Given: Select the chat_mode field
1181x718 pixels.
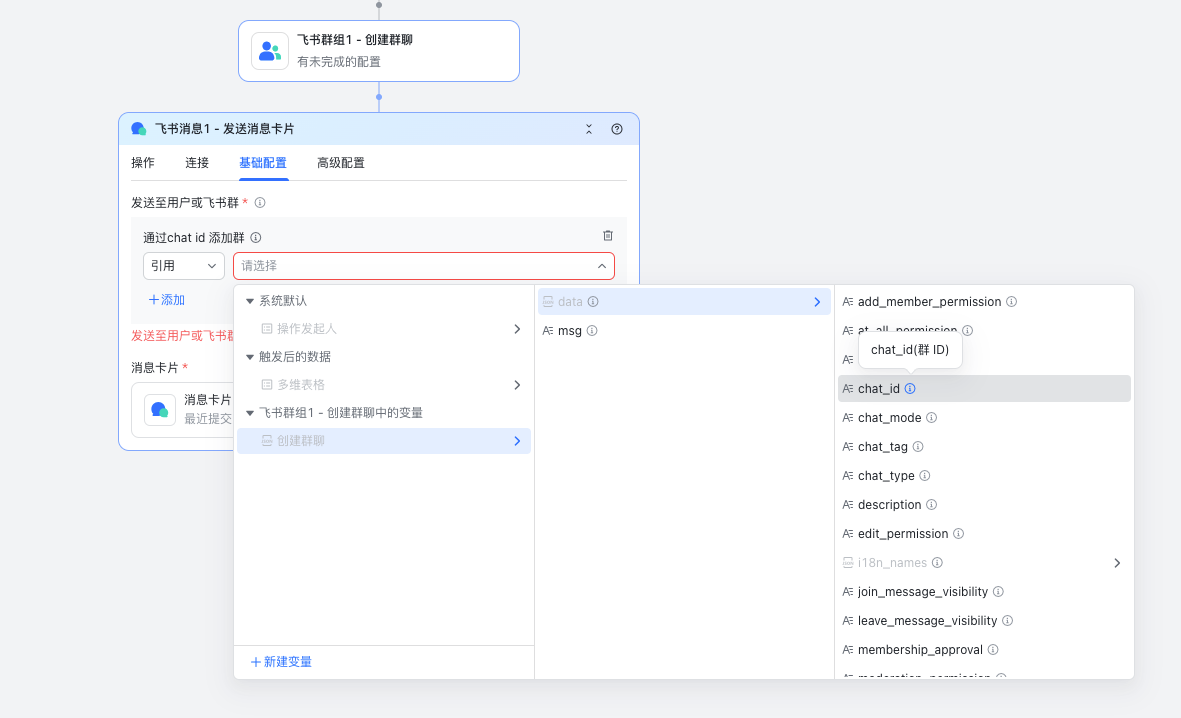Looking at the screenshot, I should point(890,418).
